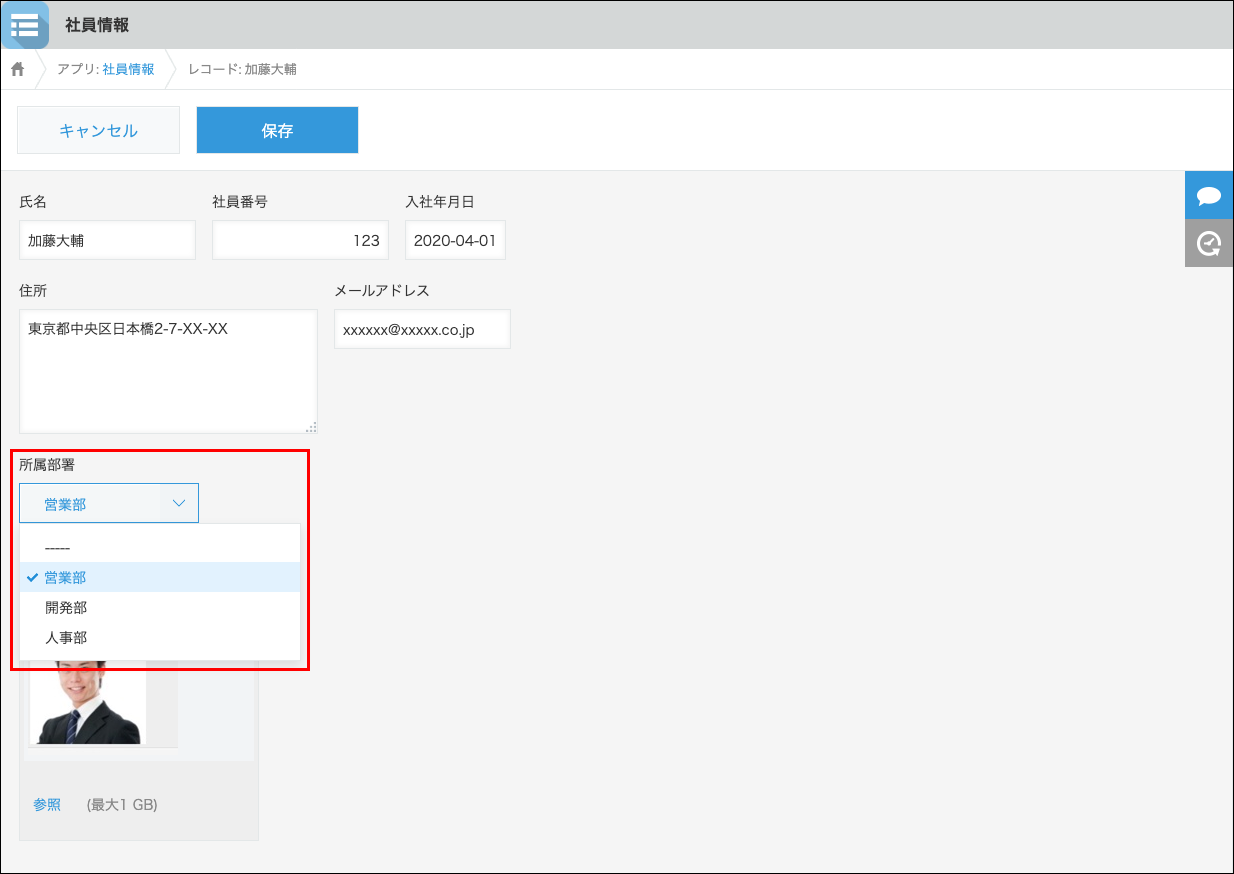Collapse the 所属部署 dropdown showing 営業部

tap(109, 503)
